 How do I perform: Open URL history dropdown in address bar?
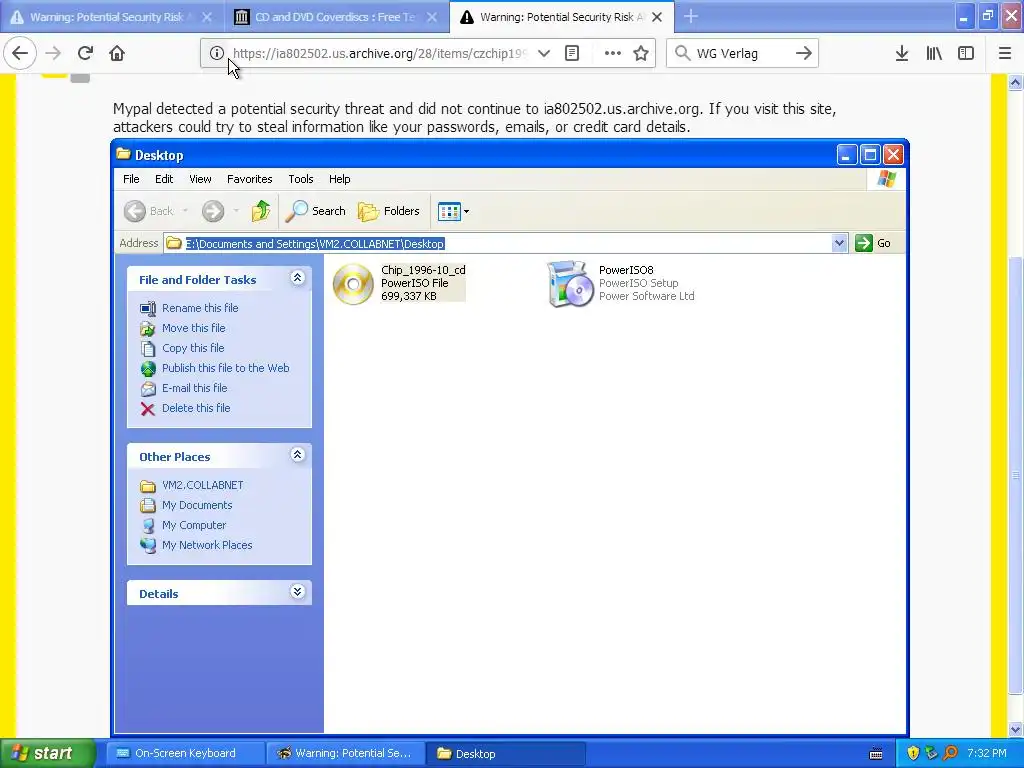[x=544, y=53]
